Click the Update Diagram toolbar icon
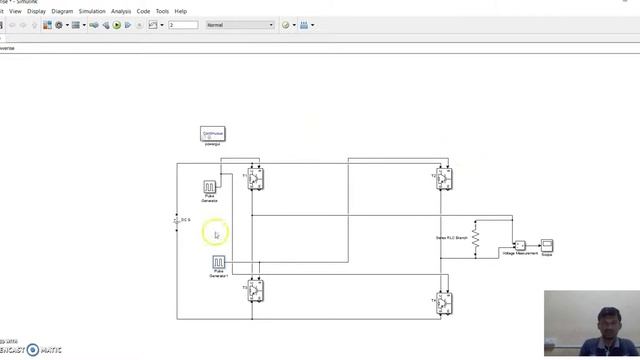The width and height of the screenshot is (640, 360). point(93,25)
